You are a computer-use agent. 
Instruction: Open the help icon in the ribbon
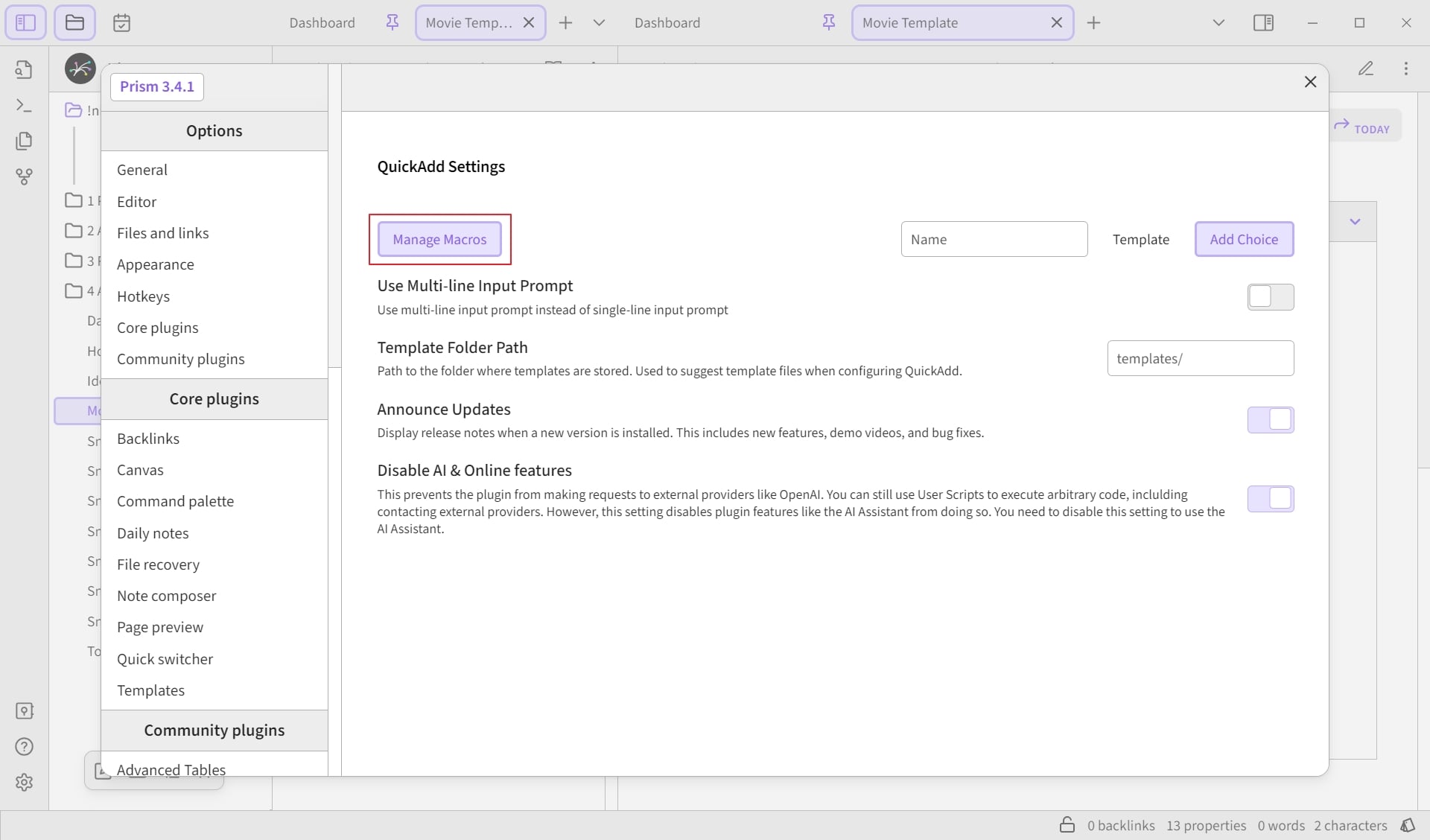click(24, 747)
